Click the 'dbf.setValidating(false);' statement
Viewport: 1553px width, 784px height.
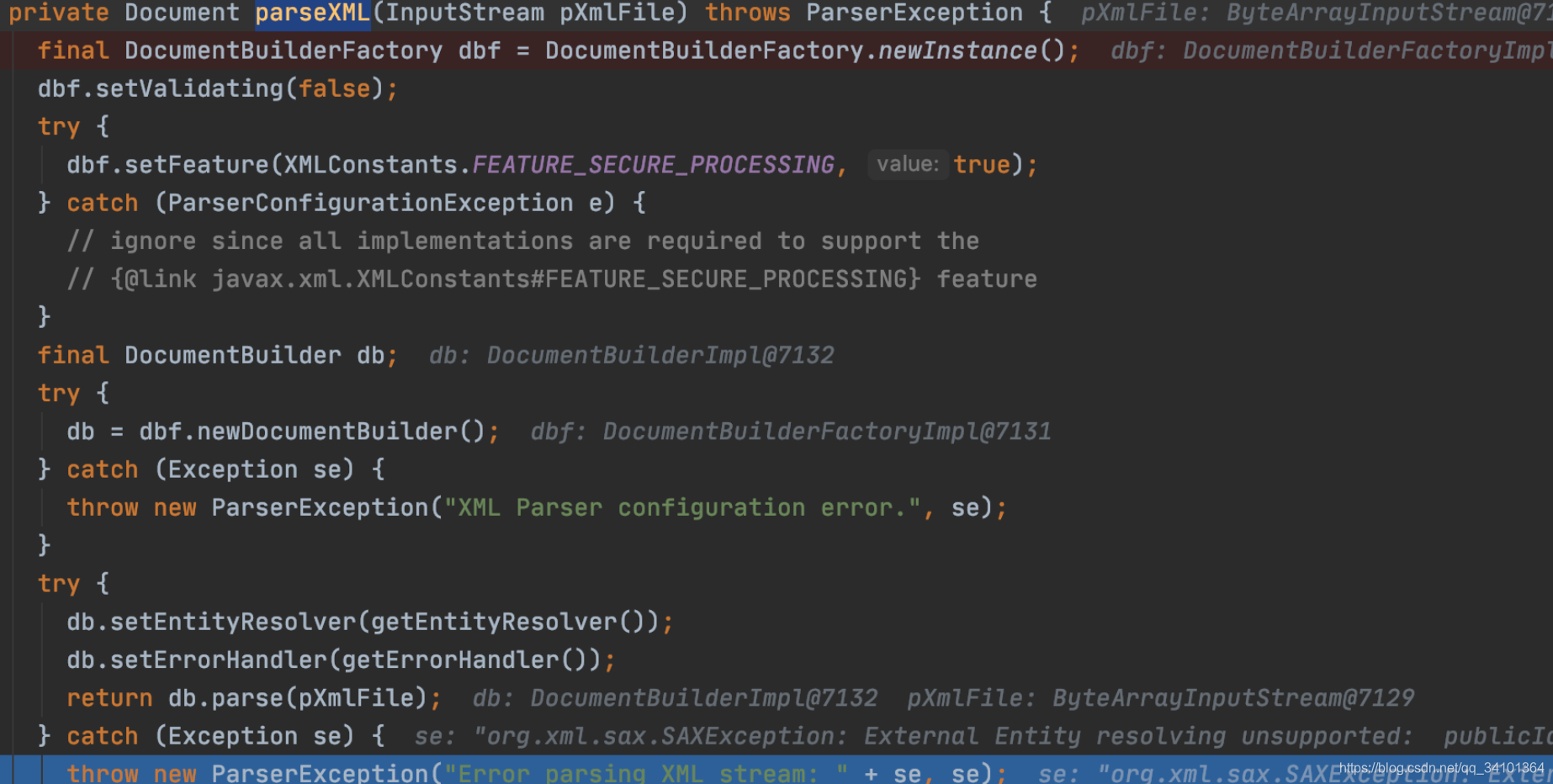click(218, 88)
